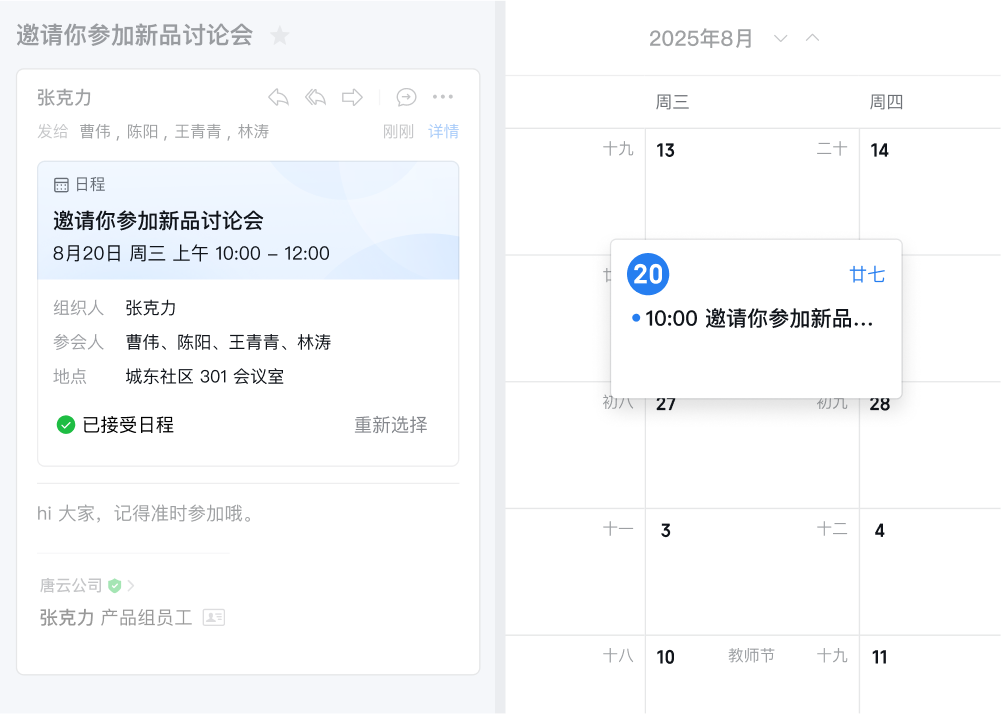Click the 2025年8月 month title
1001x714 pixels.
tap(701, 38)
